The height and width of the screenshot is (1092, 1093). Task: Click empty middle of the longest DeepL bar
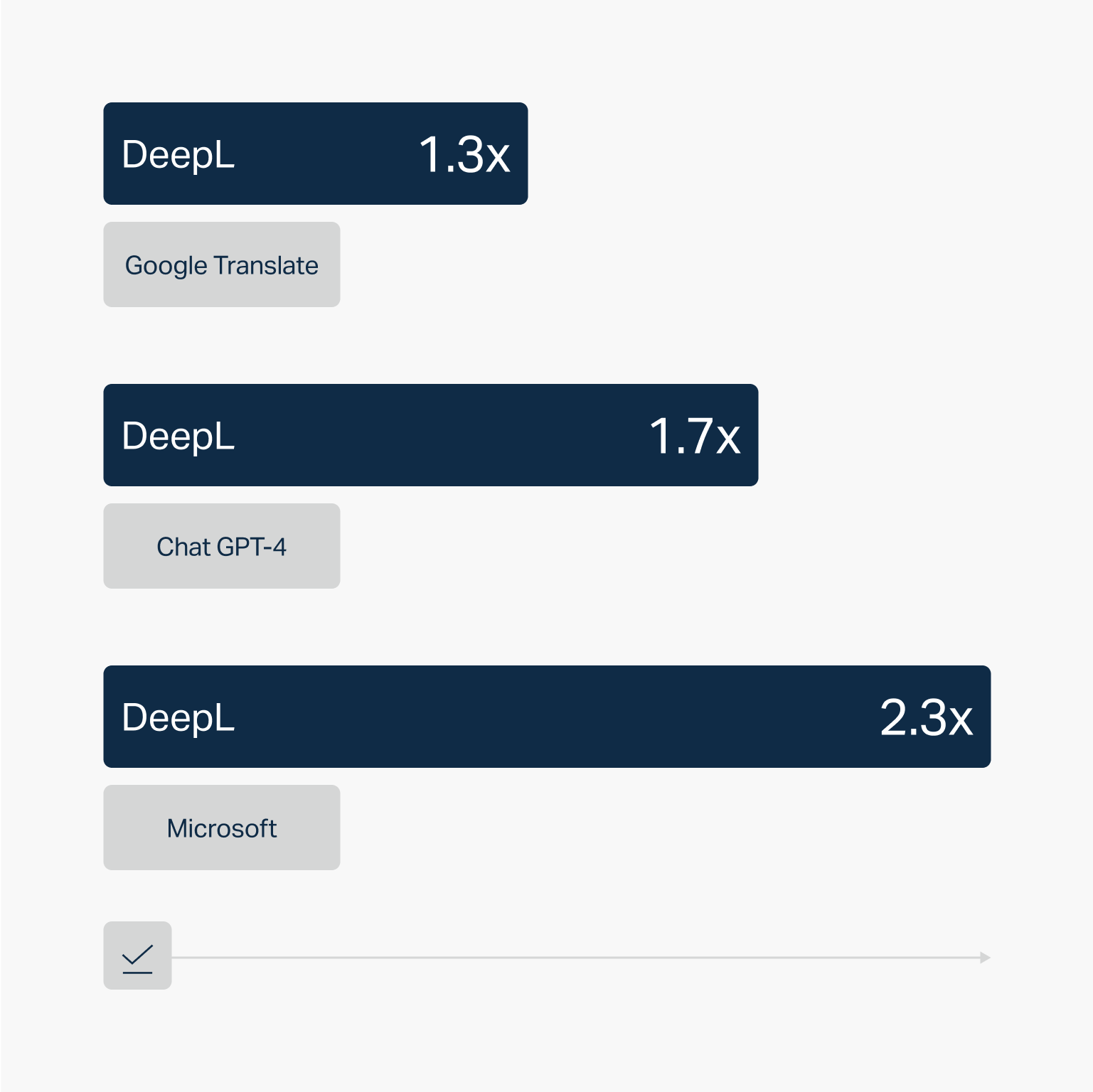(x=555, y=717)
